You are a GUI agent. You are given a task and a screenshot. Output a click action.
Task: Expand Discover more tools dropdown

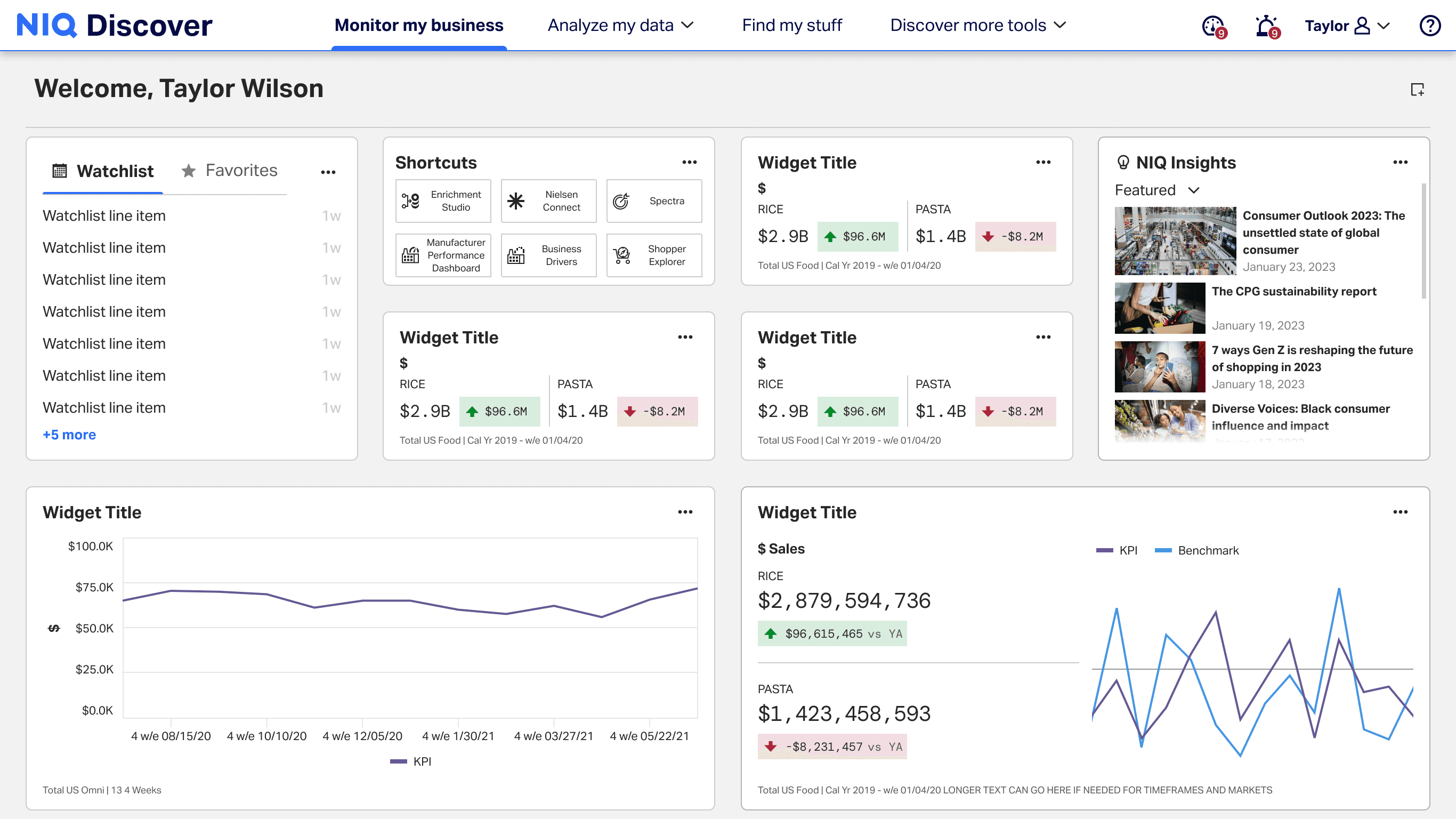click(x=977, y=26)
